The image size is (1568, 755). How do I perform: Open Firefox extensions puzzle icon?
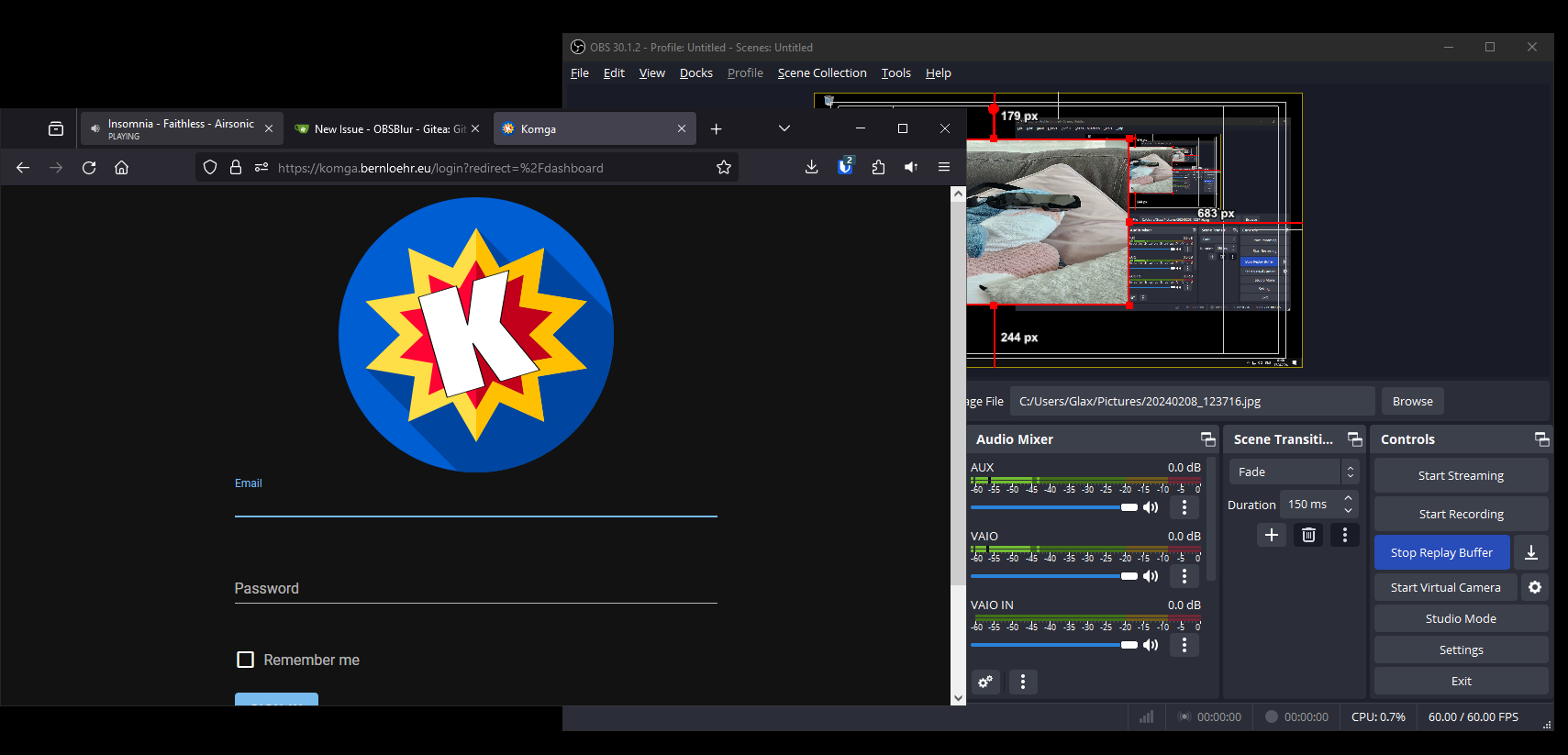coord(878,167)
